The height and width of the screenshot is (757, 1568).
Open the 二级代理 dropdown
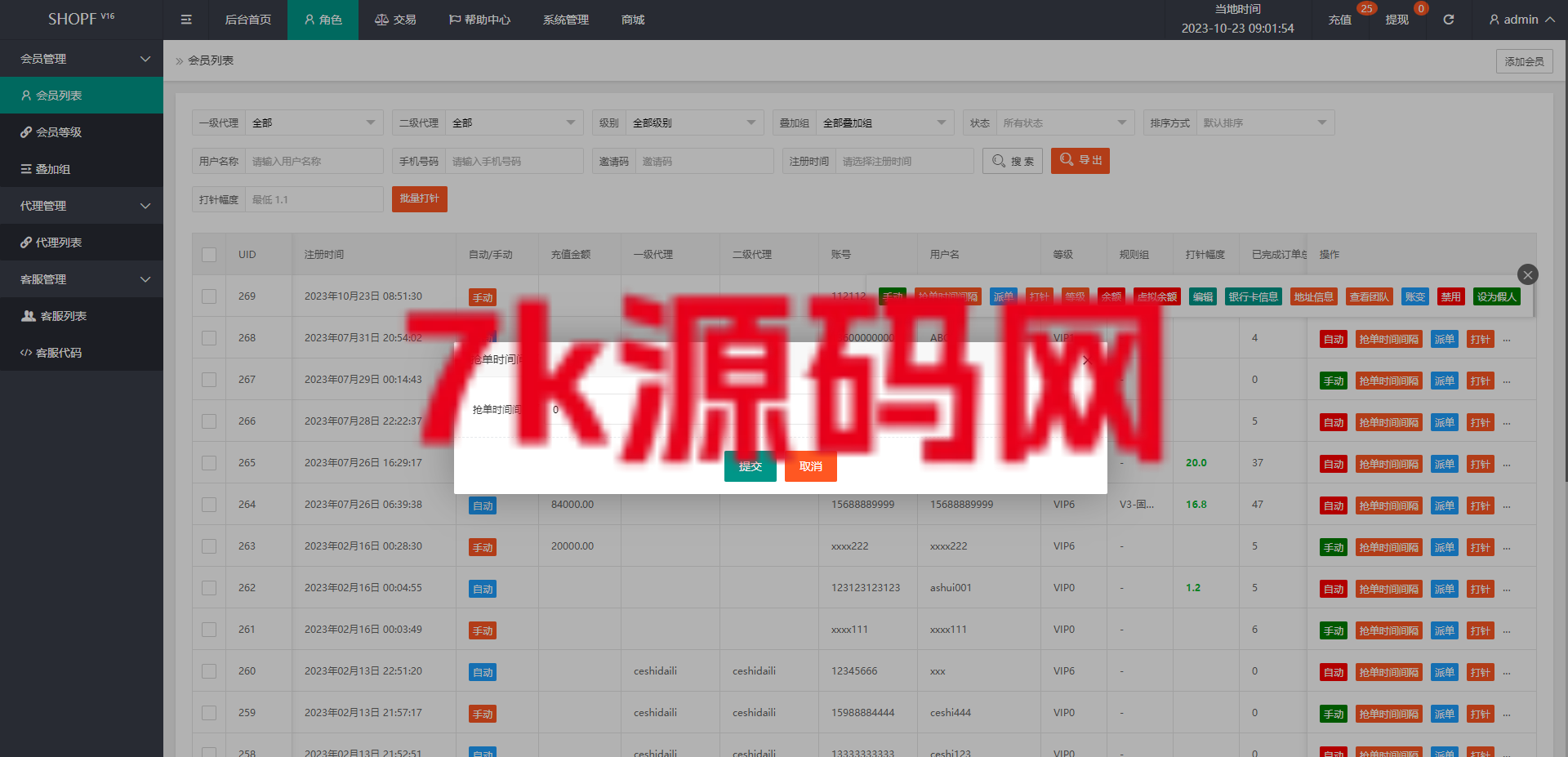[x=514, y=122]
